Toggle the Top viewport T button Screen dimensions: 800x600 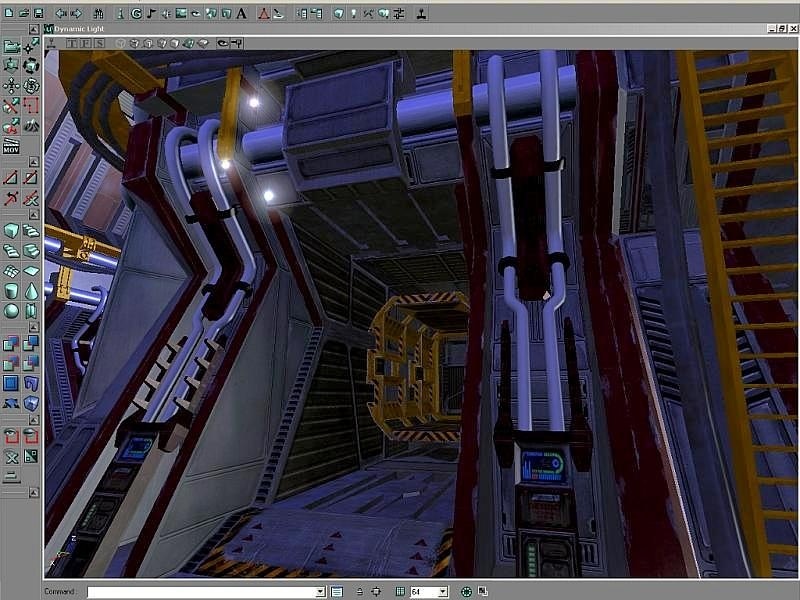click(x=72, y=43)
